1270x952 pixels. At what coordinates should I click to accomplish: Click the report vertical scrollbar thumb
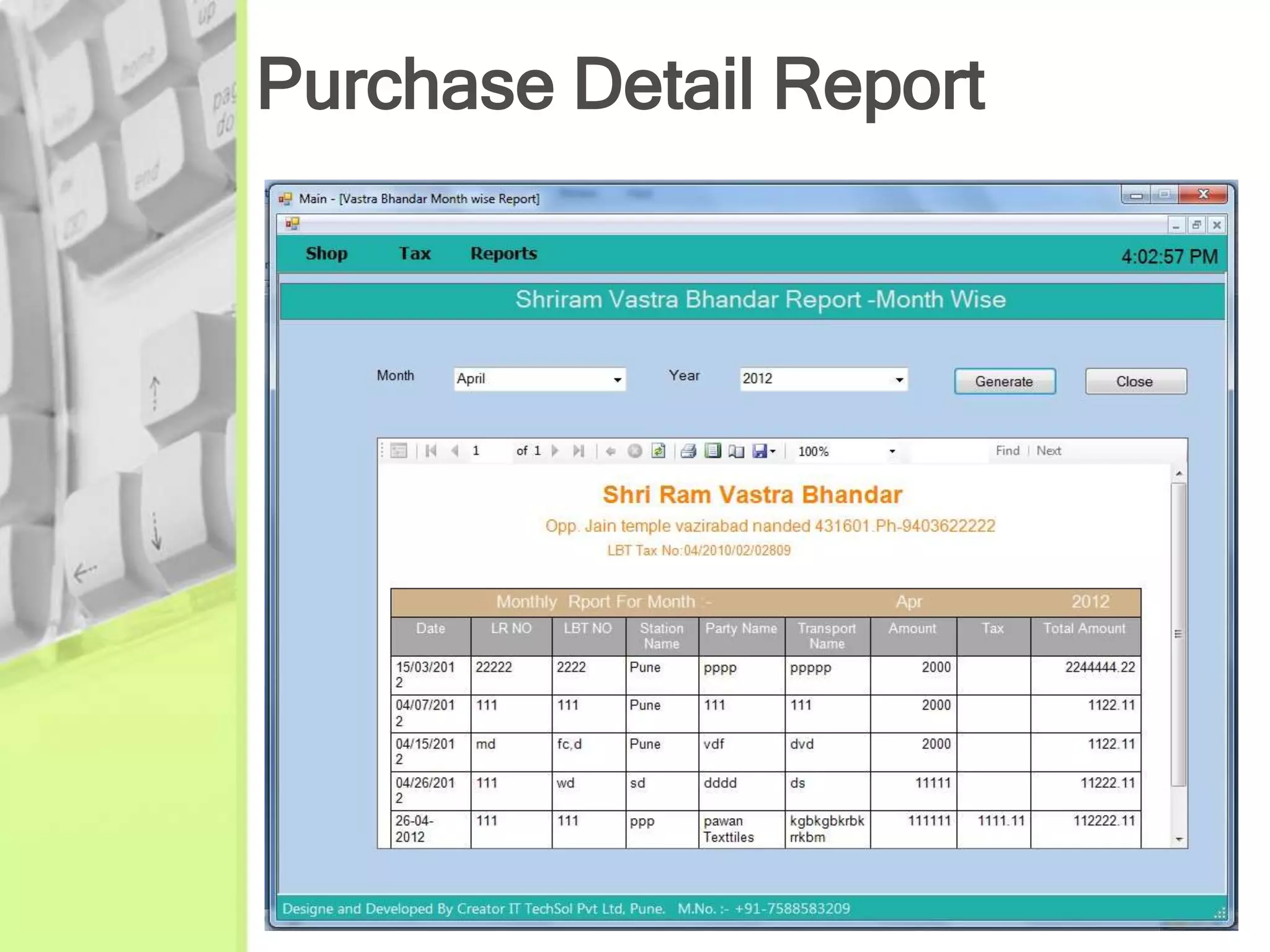[1179, 634]
